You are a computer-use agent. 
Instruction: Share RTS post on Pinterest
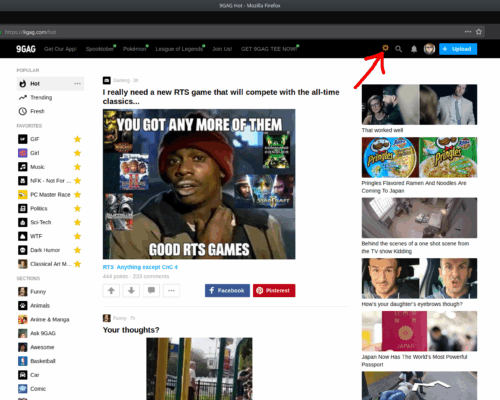274,291
